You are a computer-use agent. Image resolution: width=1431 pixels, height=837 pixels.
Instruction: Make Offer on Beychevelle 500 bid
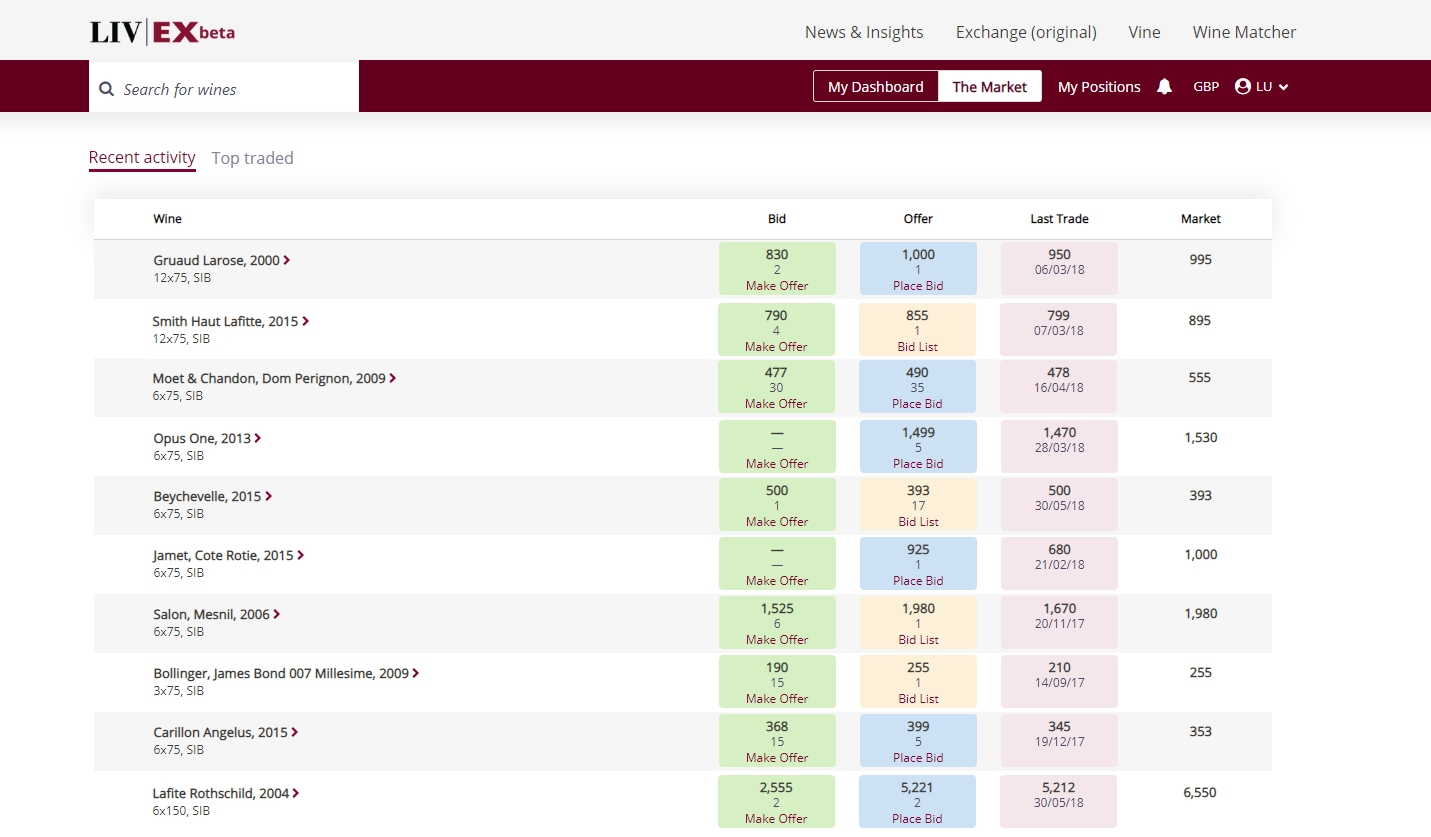[777, 522]
